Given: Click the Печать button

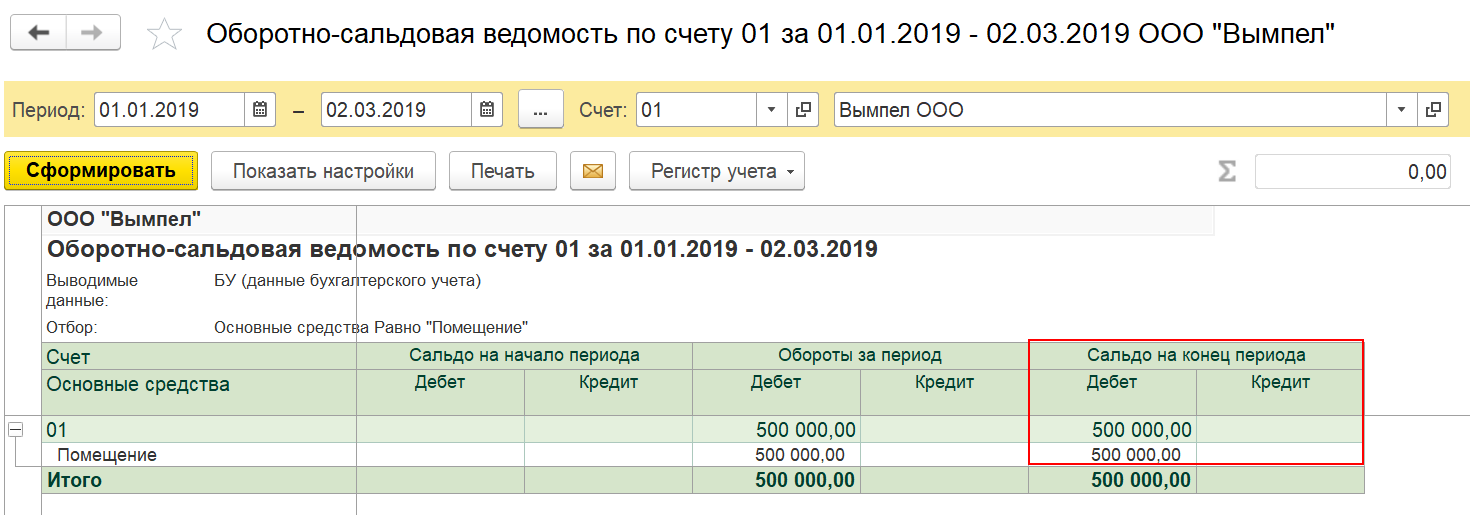Looking at the screenshot, I should [503, 171].
